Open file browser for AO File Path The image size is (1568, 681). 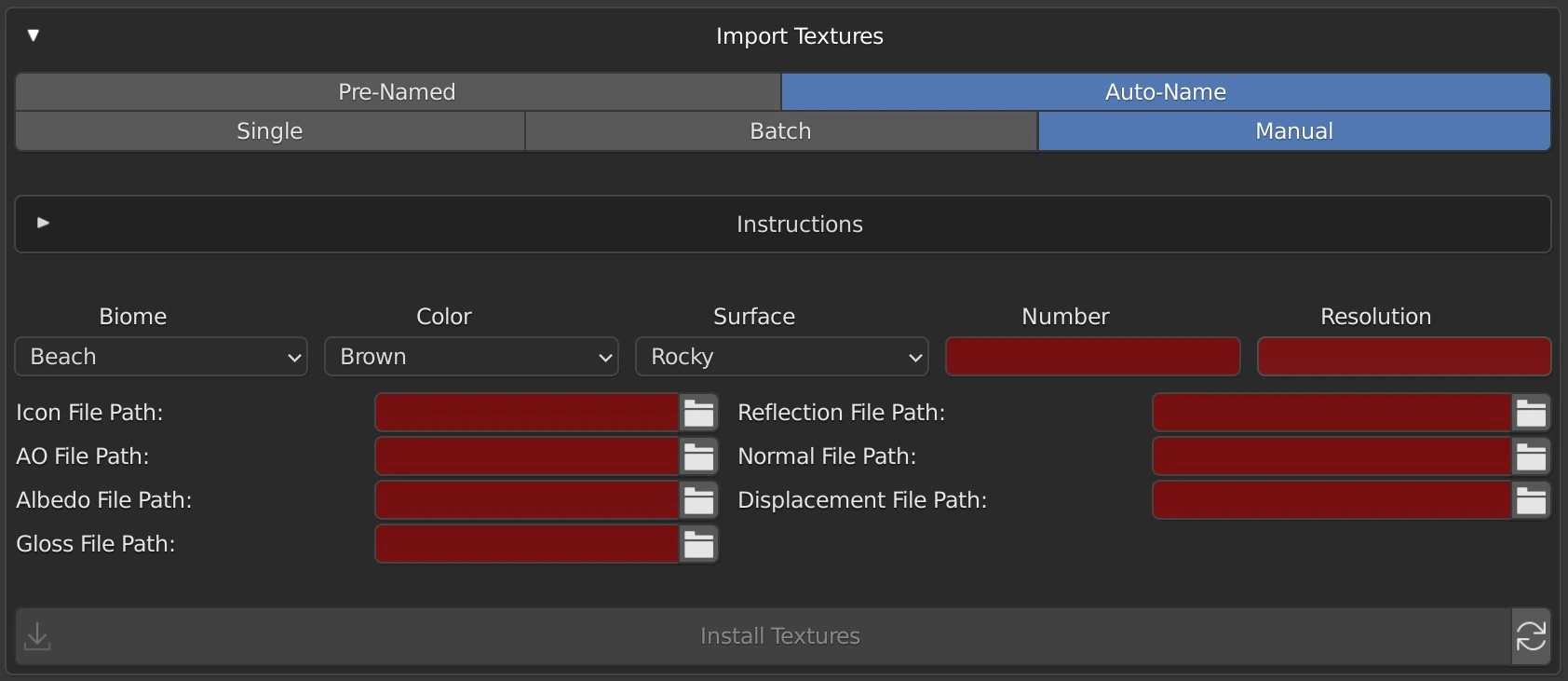[x=698, y=456]
